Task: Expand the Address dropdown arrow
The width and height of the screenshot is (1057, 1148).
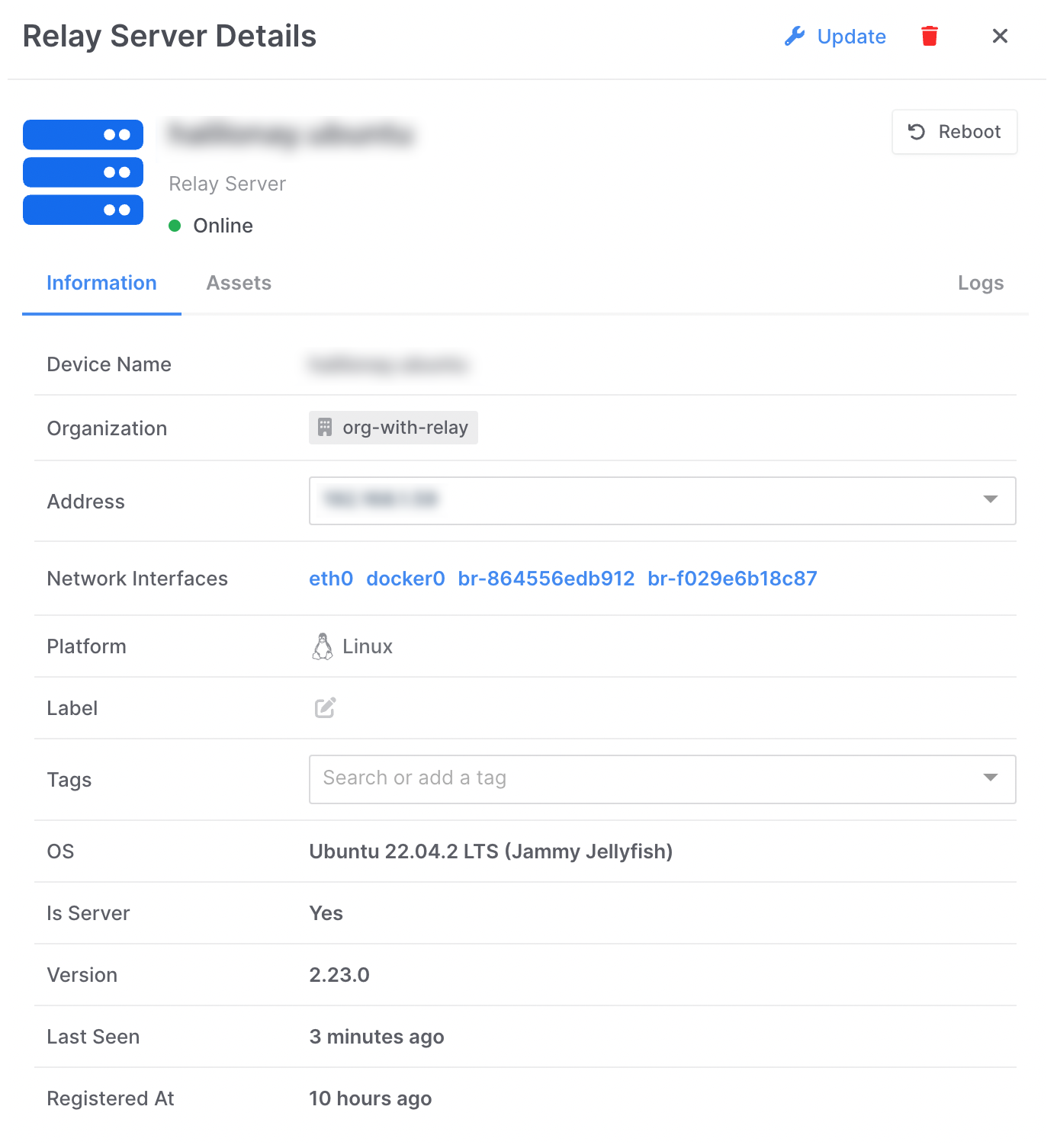Action: tap(990, 500)
